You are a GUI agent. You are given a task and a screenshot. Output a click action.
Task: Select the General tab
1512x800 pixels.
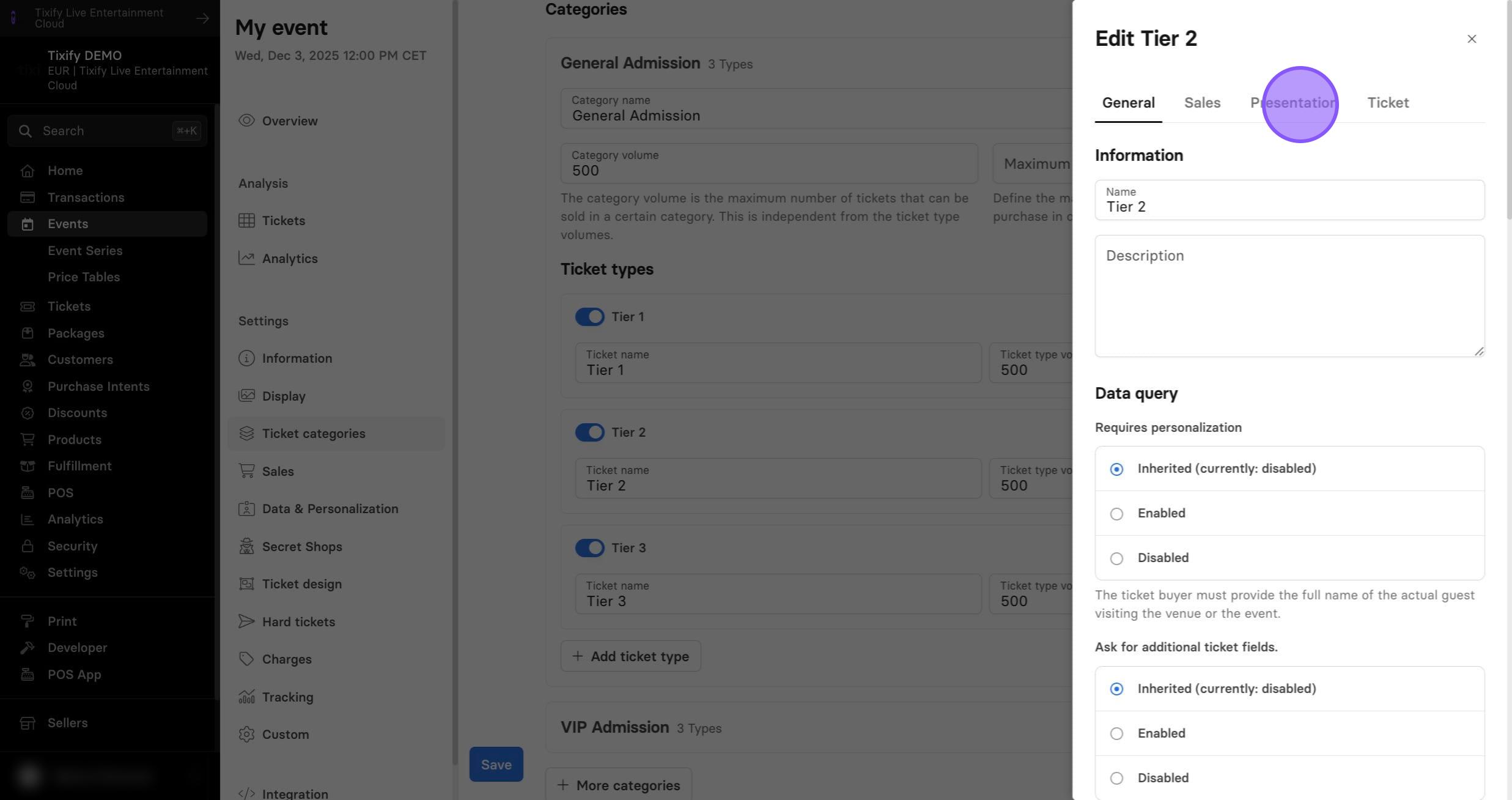pyautogui.click(x=1128, y=103)
